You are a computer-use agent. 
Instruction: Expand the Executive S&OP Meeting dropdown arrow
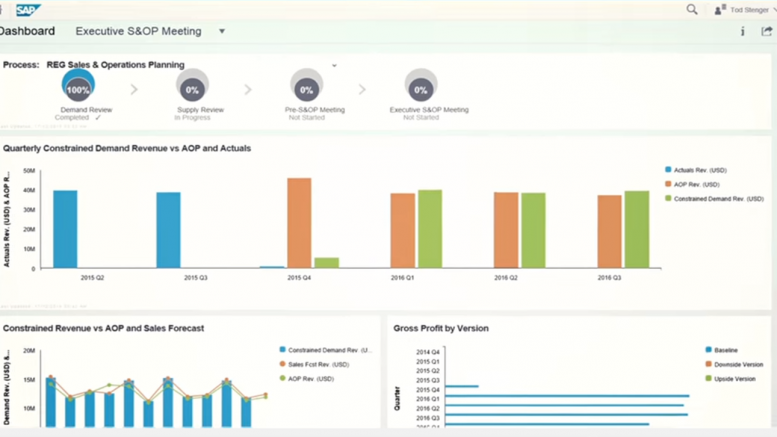(x=222, y=31)
